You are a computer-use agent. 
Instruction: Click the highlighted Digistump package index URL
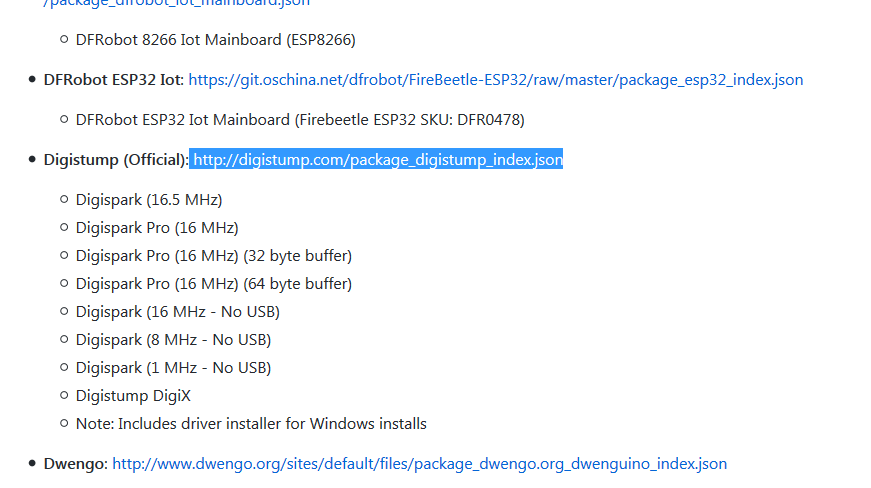click(x=377, y=160)
